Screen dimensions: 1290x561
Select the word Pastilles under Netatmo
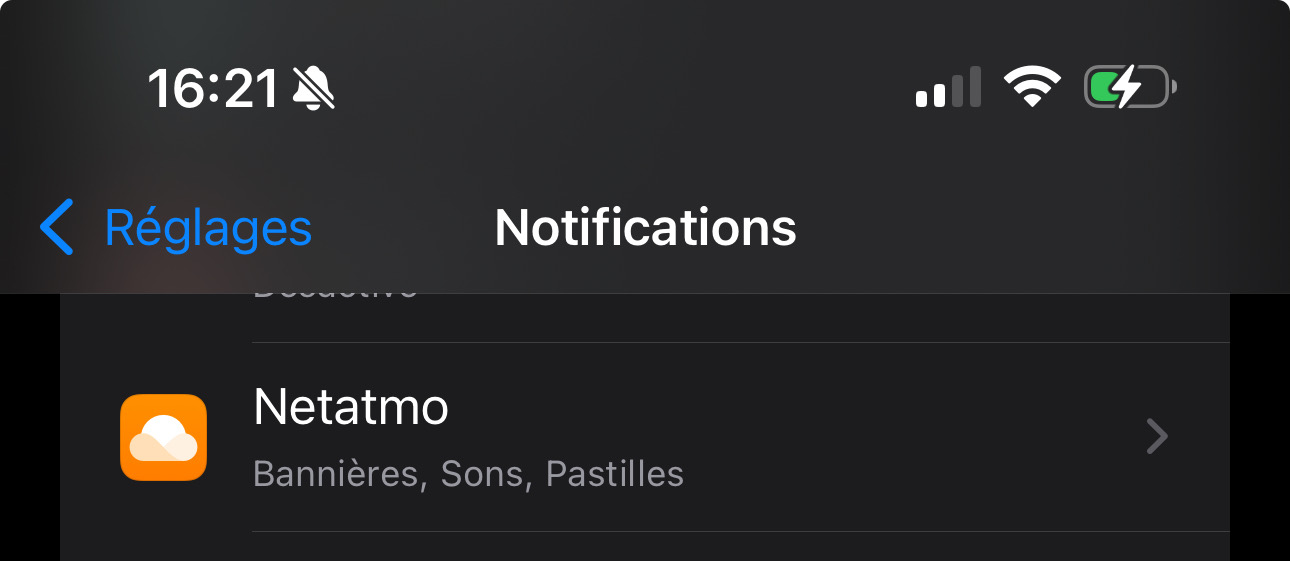point(615,473)
